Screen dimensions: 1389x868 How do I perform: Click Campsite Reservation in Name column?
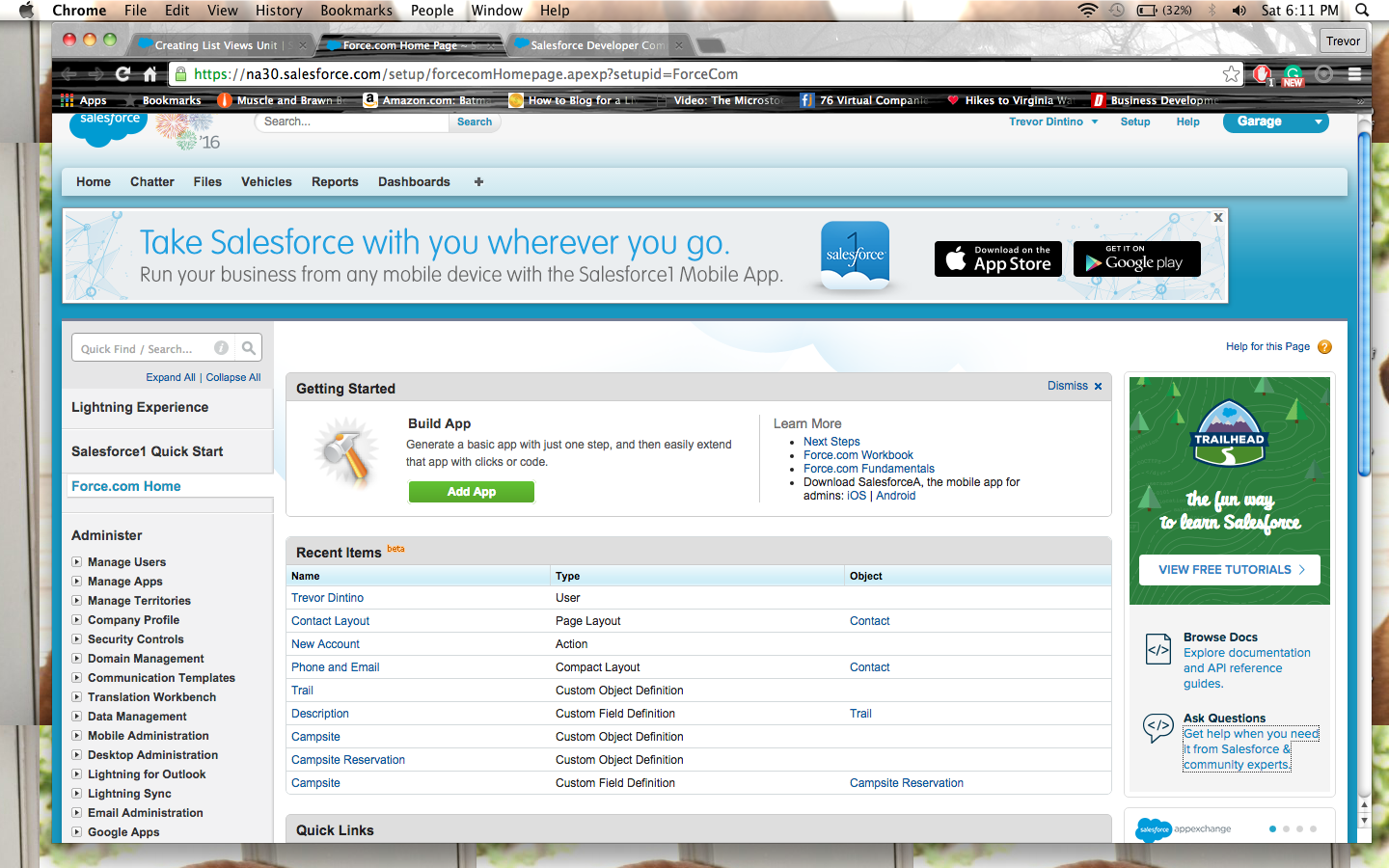coord(348,760)
